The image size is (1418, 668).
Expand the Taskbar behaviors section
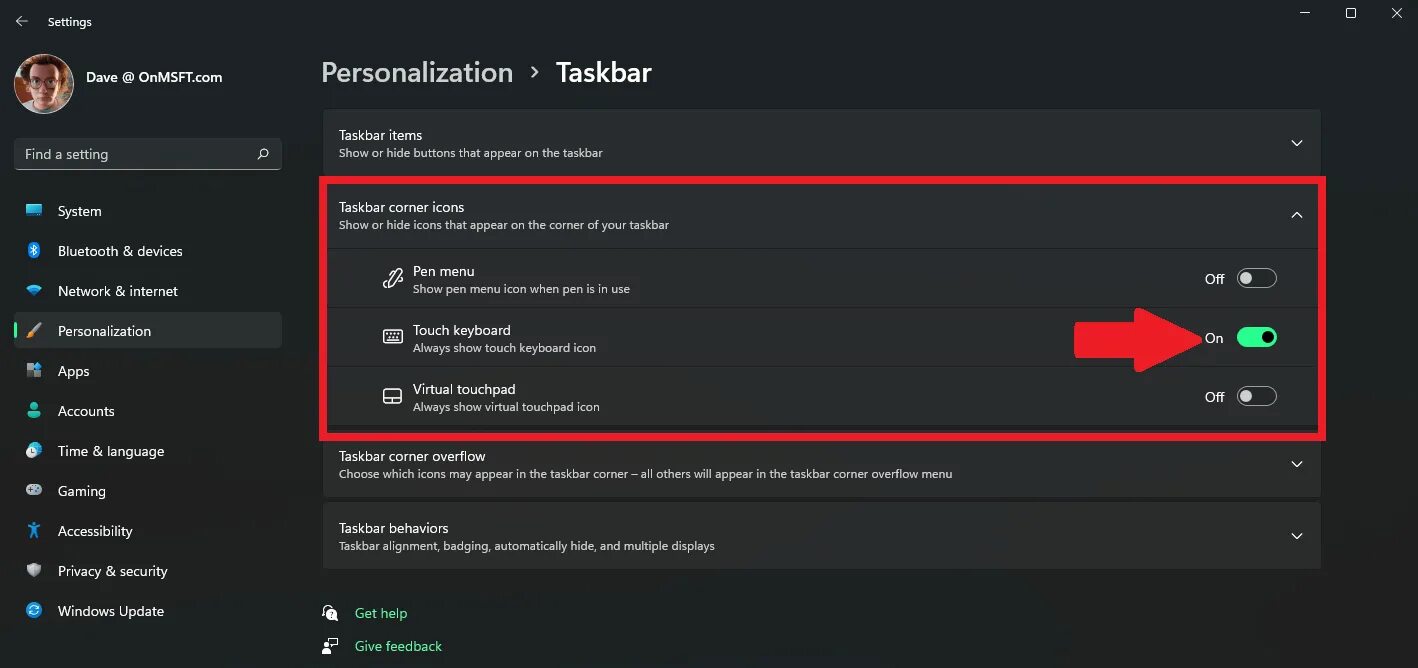[x=1296, y=536]
